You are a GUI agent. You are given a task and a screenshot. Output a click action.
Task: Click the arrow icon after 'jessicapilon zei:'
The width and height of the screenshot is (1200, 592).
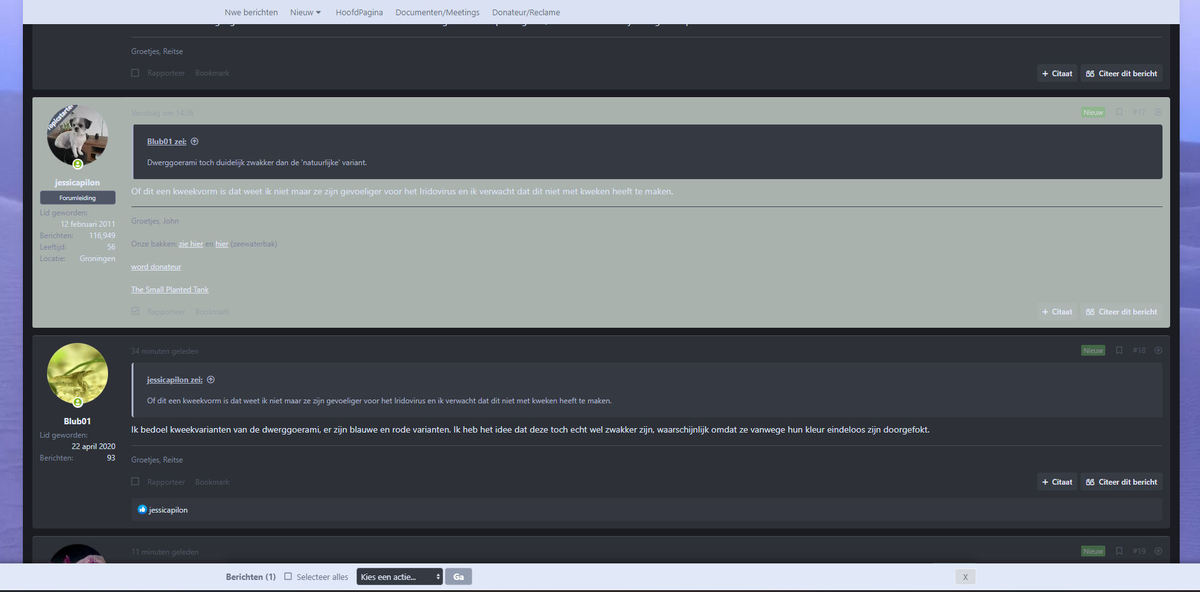point(211,380)
